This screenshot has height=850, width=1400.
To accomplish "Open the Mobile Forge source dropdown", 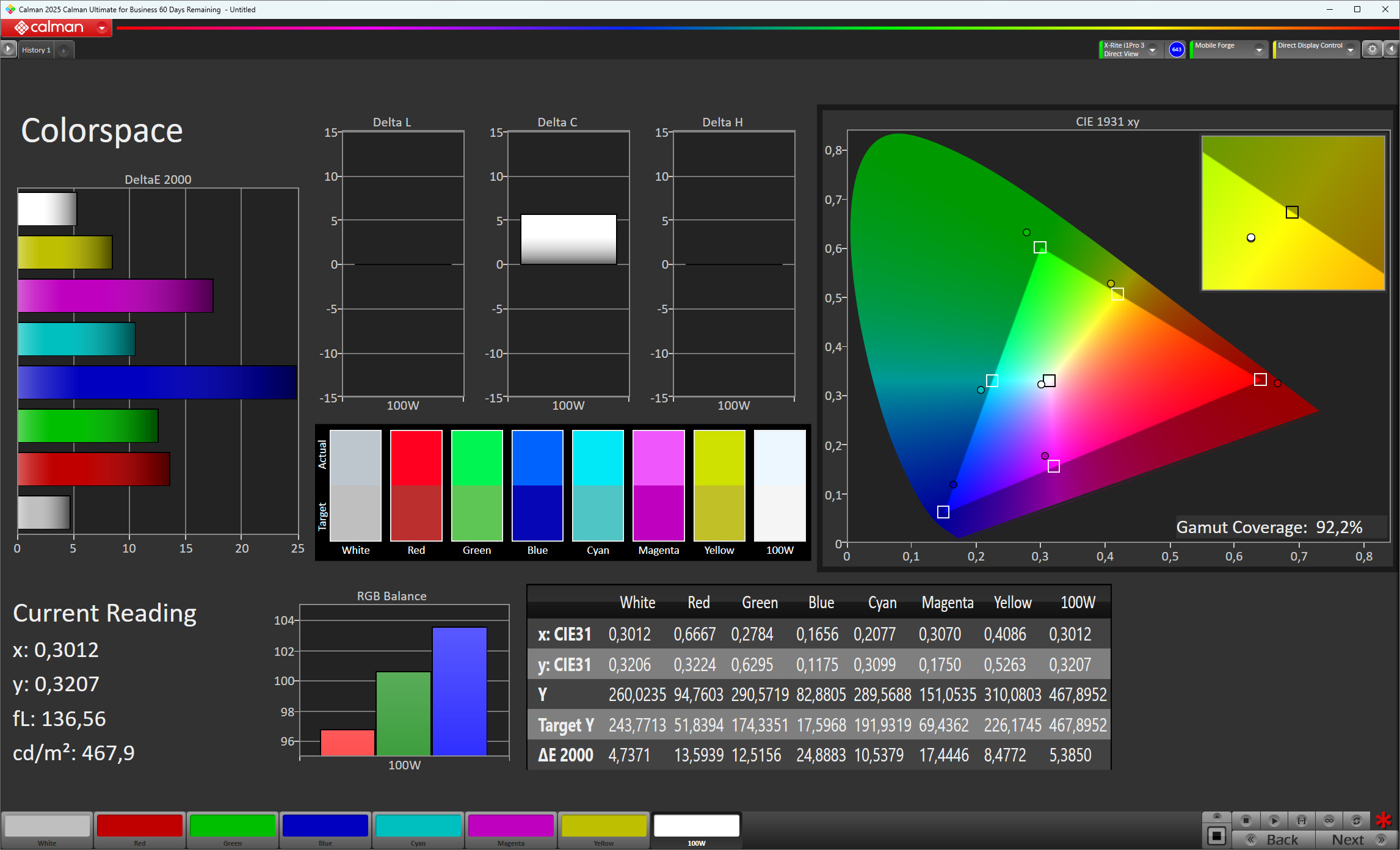I will point(1258,50).
